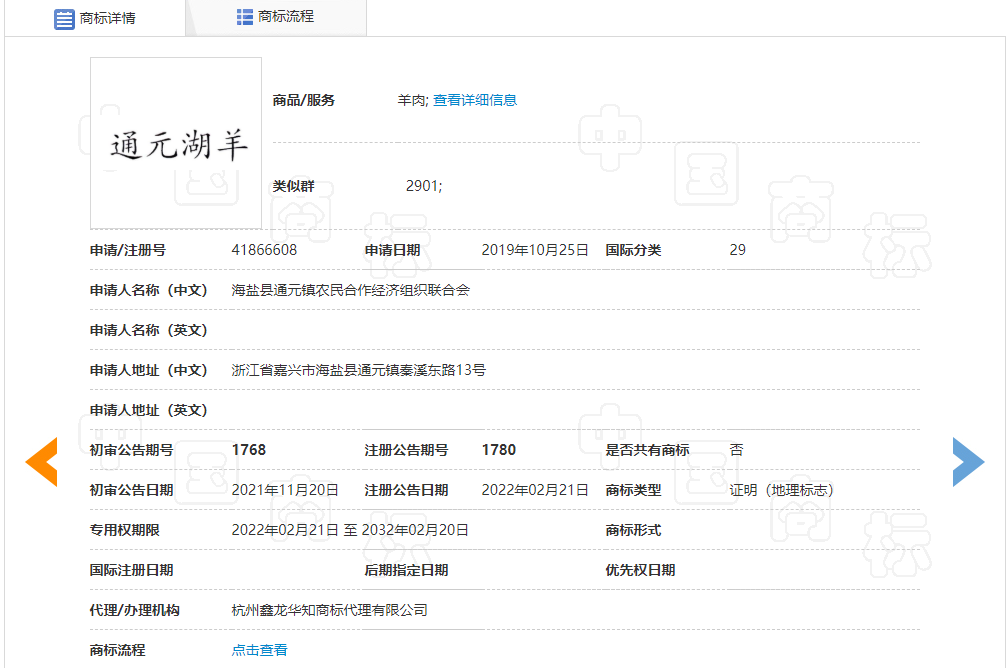This screenshot has width=1008, height=668.
Task: Select preliminary announcement issue 1768
Action: pos(249,450)
